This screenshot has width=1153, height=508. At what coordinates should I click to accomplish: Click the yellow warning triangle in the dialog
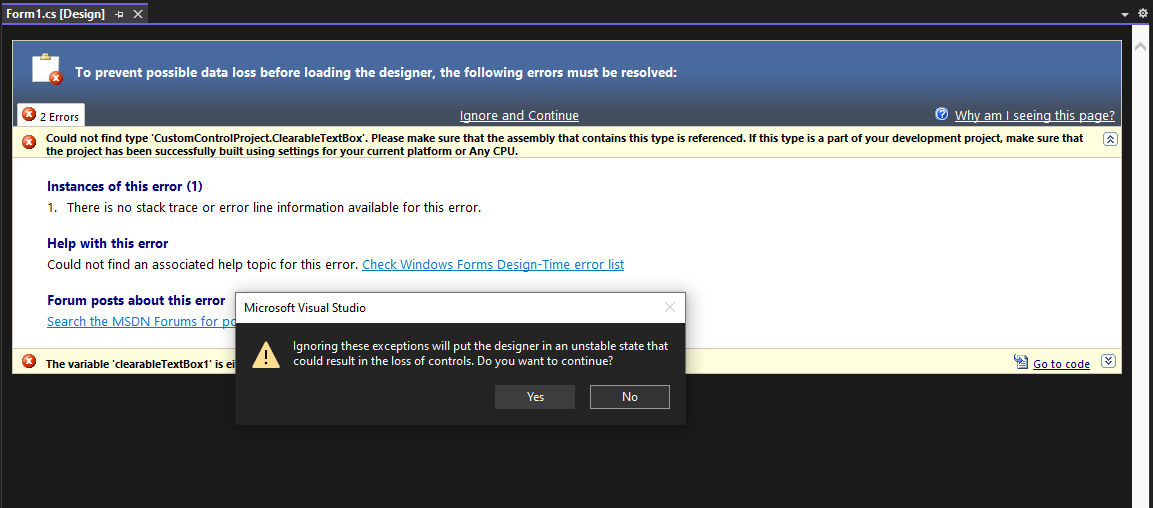pyautogui.click(x=265, y=354)
